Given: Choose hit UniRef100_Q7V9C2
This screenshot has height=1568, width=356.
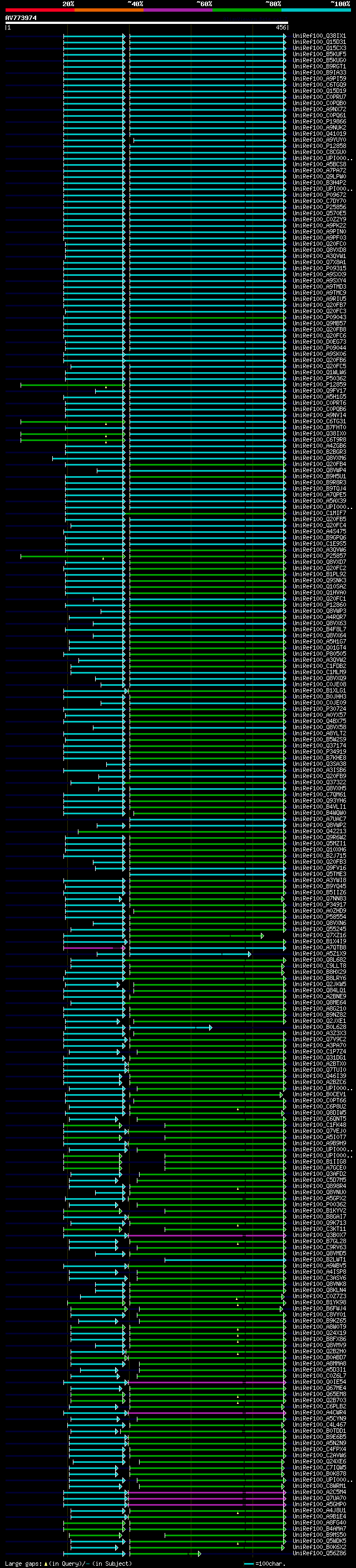Looking at the screenshot, I should point(319,1039).
